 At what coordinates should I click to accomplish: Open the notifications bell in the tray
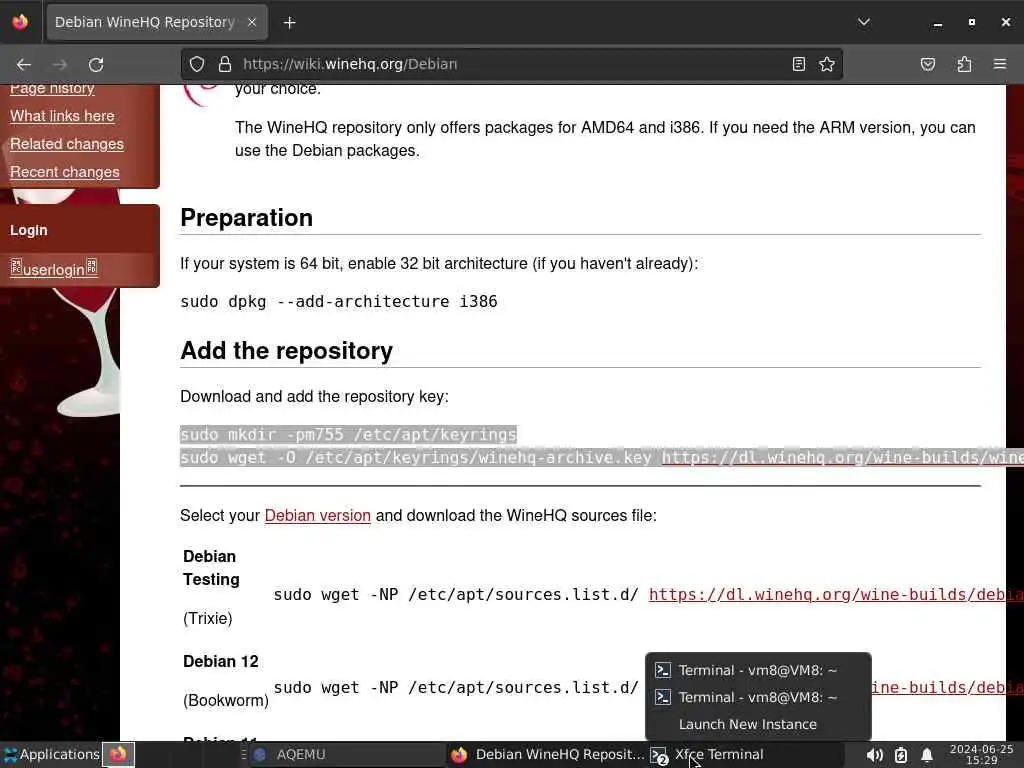(x=927, y=756)
